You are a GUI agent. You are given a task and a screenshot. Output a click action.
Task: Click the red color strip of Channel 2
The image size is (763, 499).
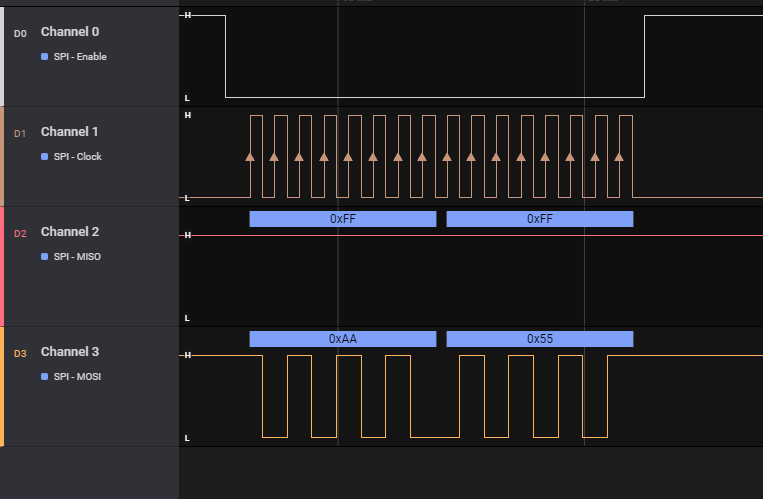point(2,266)
